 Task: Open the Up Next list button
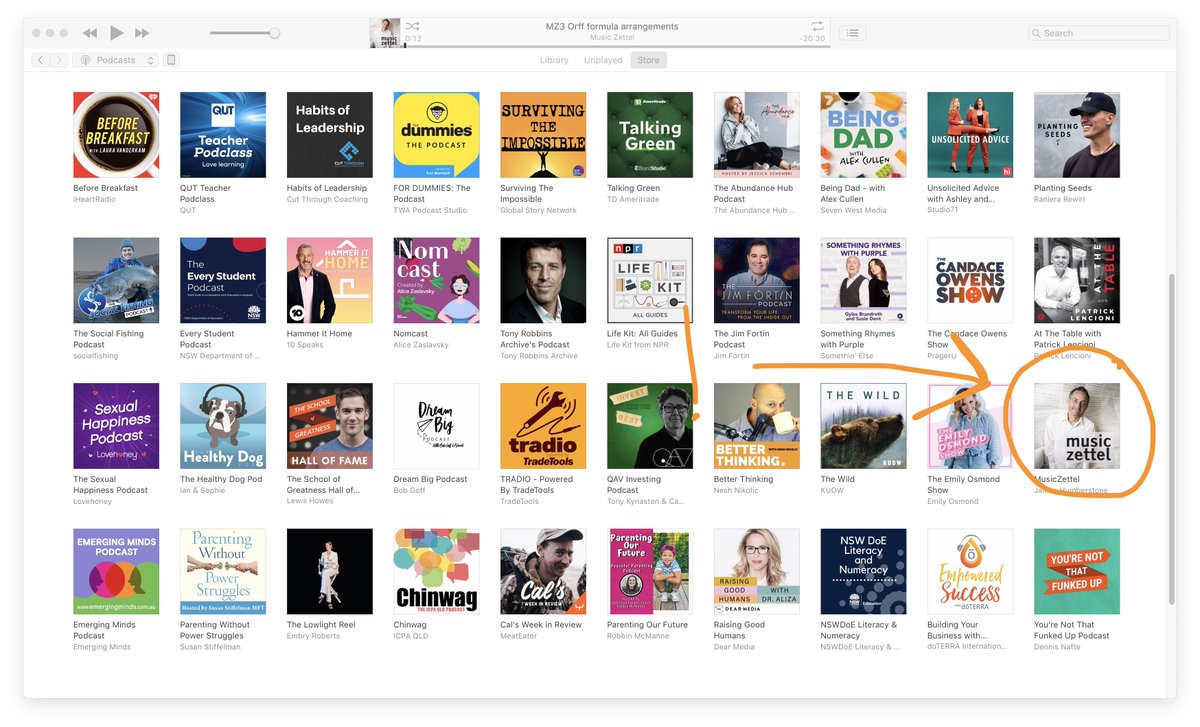(852, 33)
